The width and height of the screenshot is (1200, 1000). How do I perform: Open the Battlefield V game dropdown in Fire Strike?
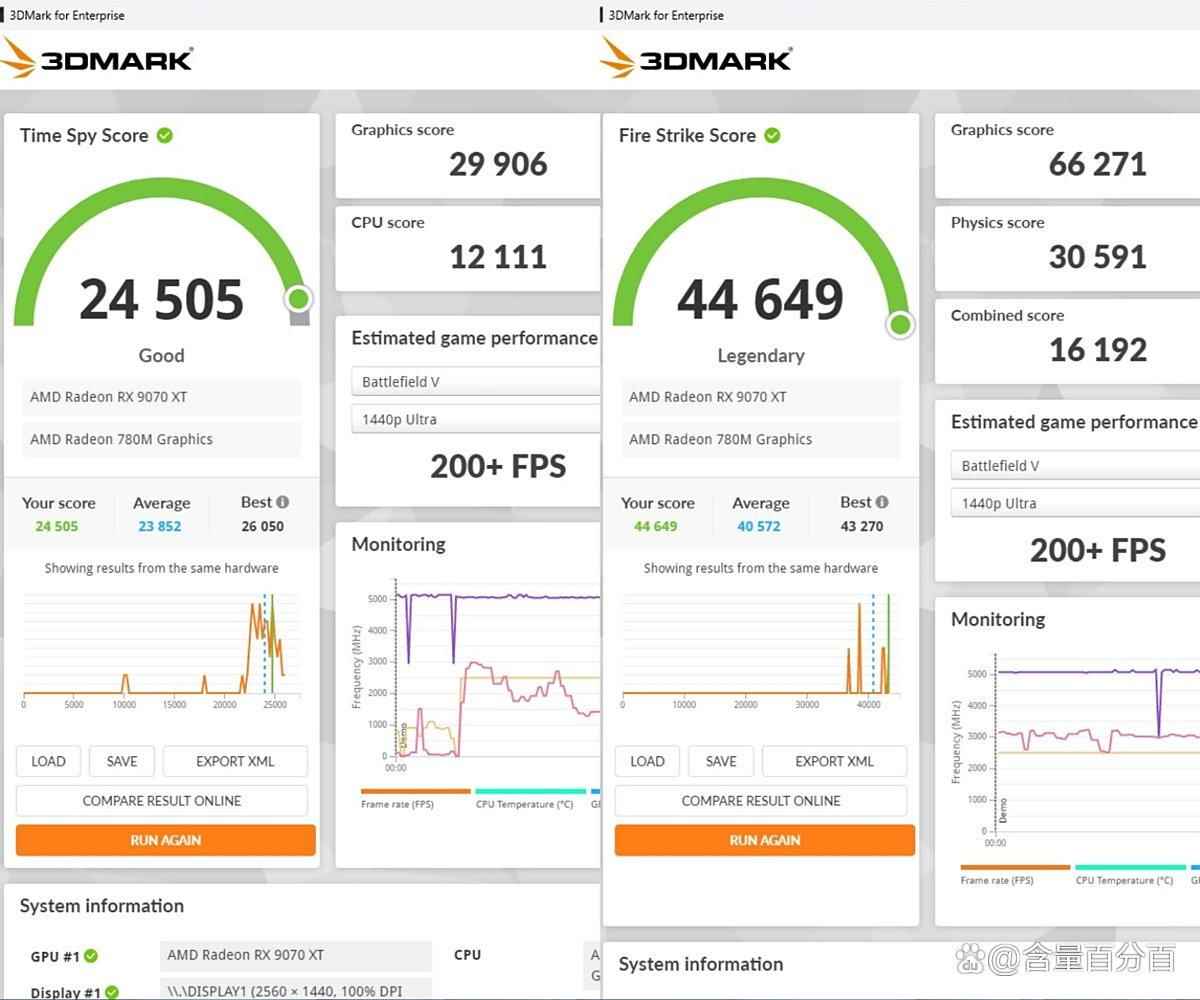pyautogui.click(x=1075, y=465)
